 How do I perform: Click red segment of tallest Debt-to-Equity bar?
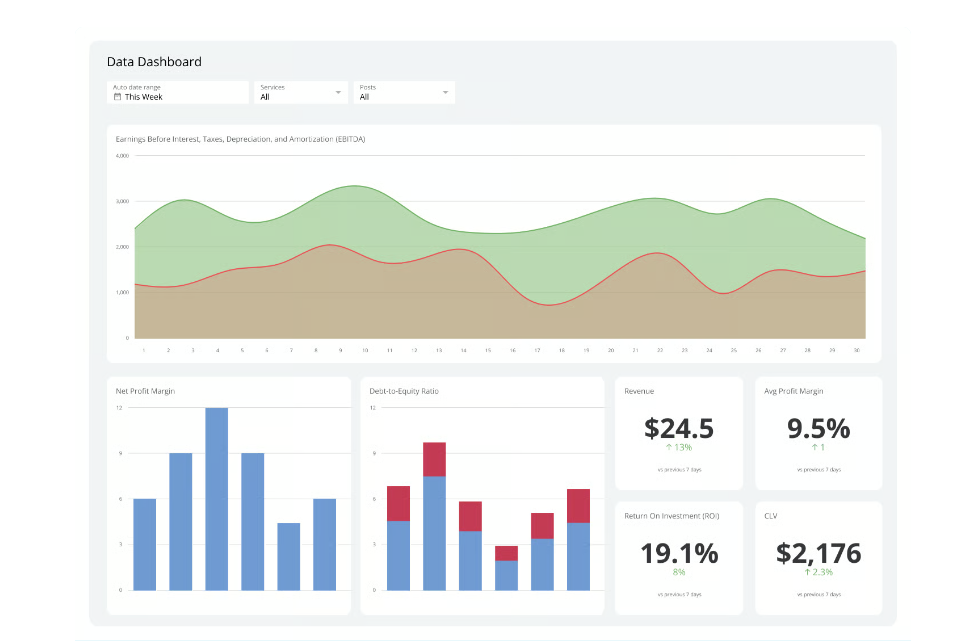point(434,459)
